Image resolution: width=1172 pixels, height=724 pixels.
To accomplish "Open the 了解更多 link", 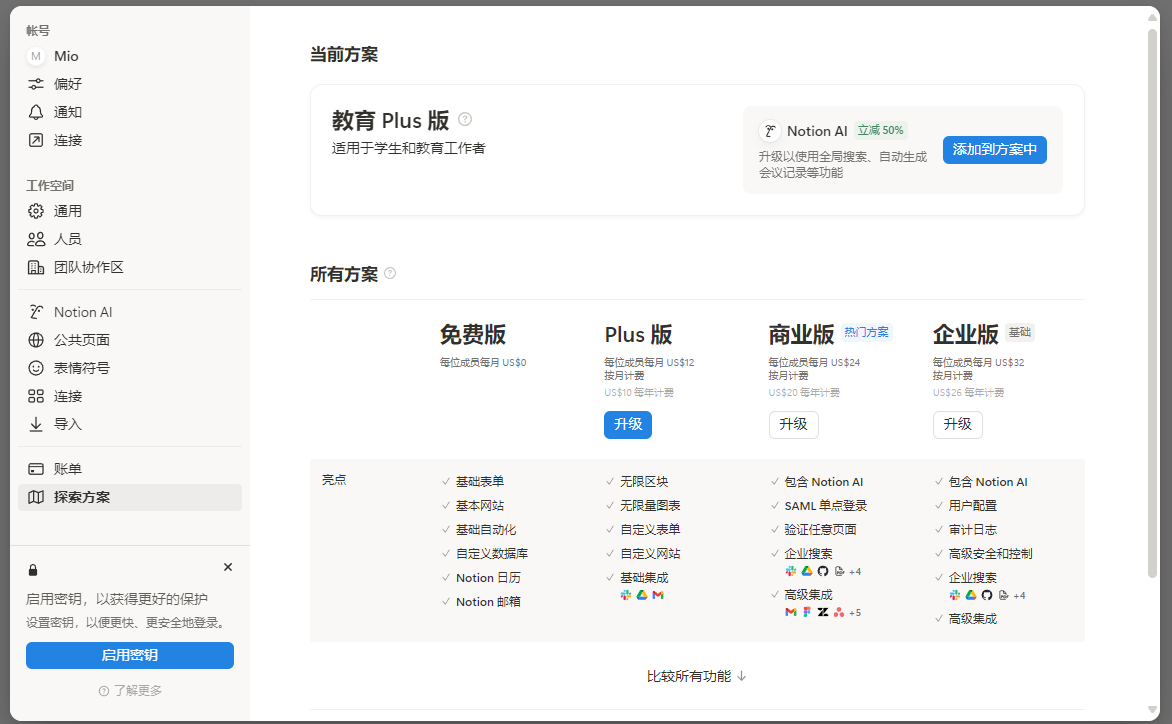I will [130, 690].
